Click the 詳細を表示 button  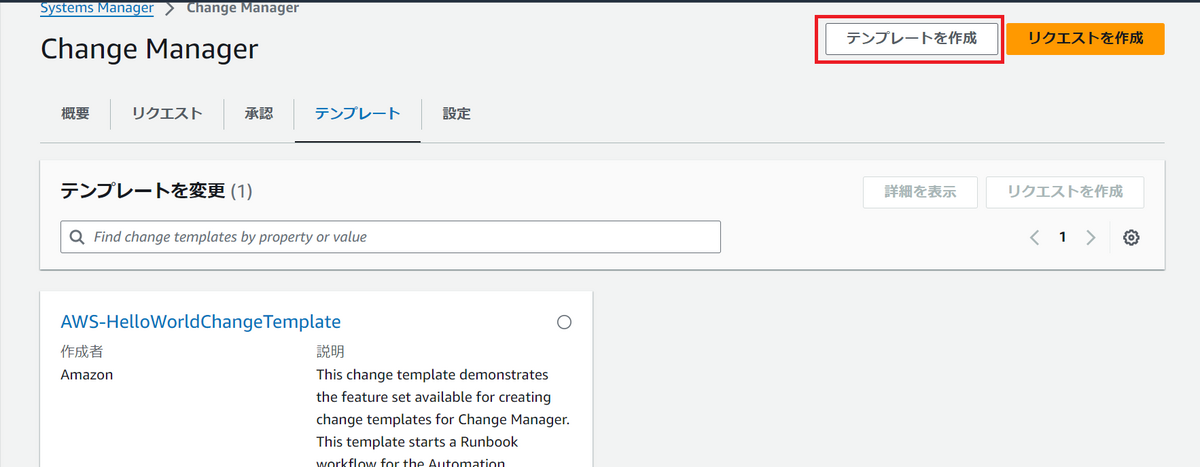click(x=920, y=192)
